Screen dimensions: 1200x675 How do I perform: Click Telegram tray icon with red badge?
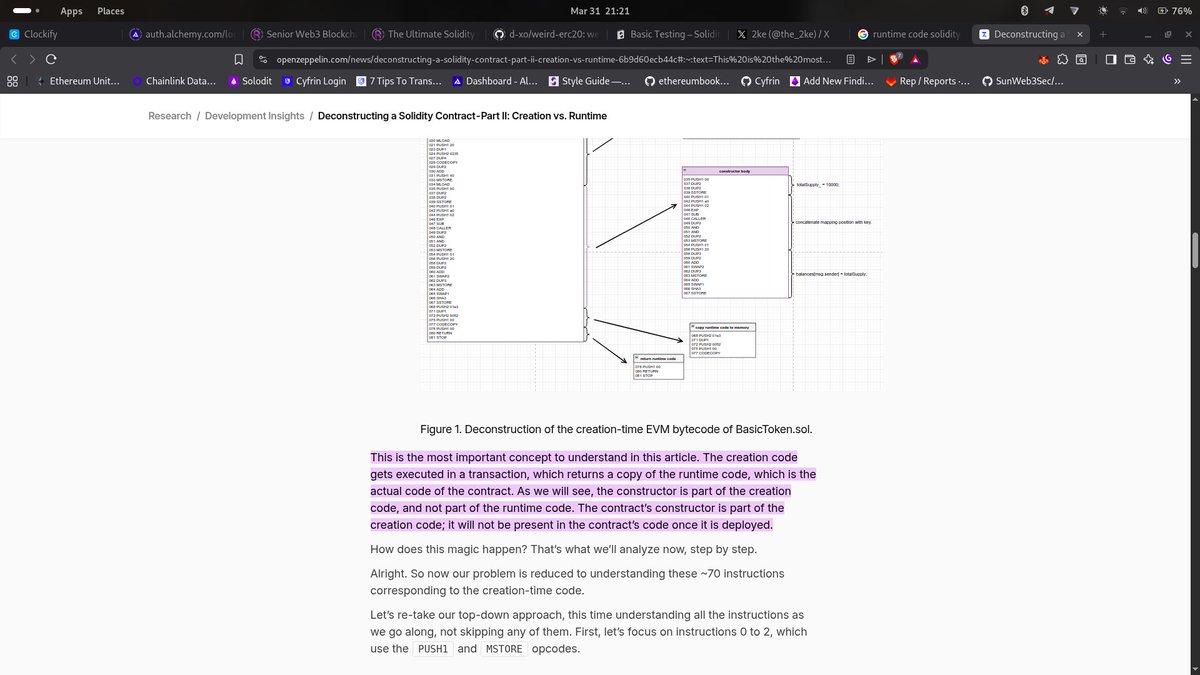[1048, 10]
